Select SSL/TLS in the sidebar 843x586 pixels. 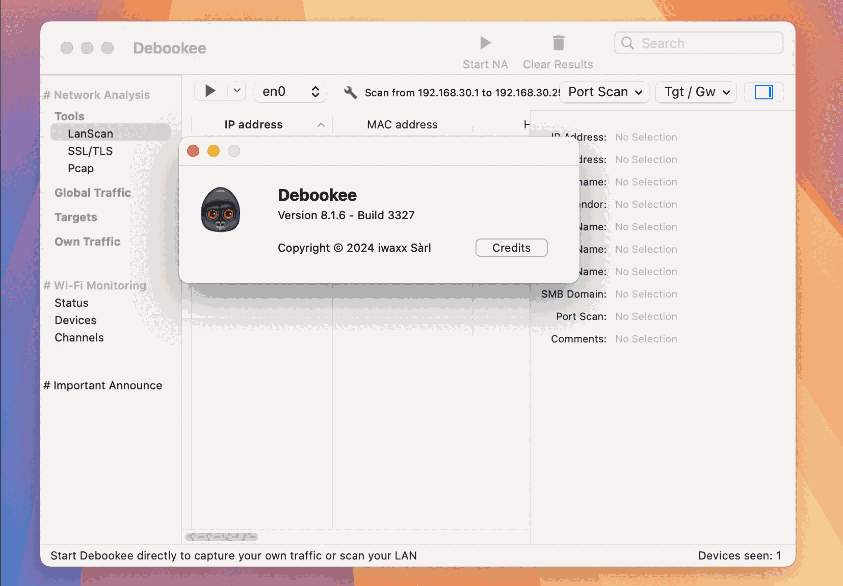90,151
